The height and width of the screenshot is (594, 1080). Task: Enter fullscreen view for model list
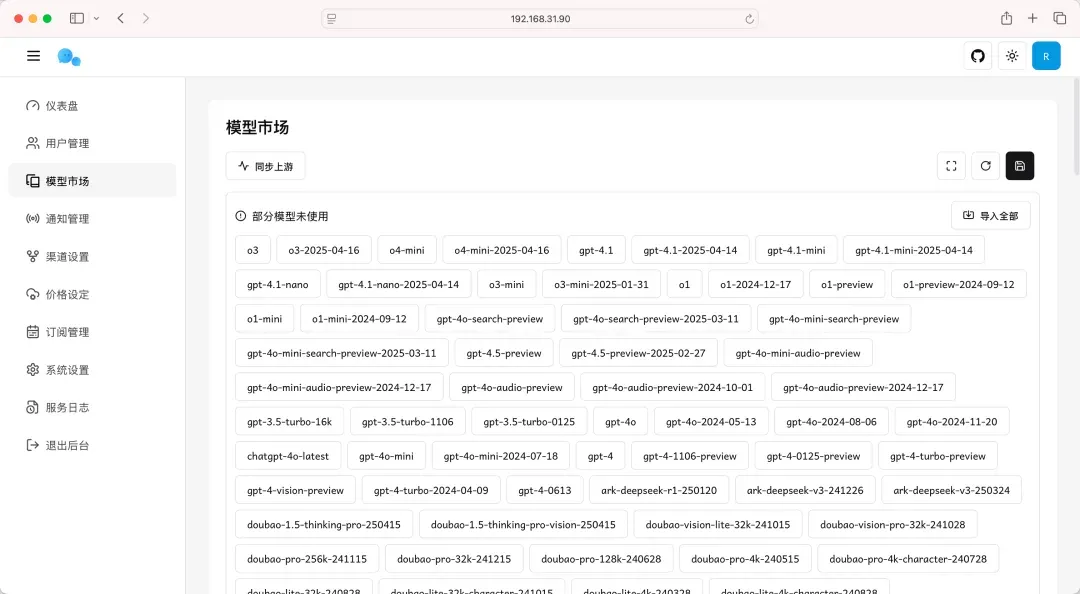[x=951, y=166]
